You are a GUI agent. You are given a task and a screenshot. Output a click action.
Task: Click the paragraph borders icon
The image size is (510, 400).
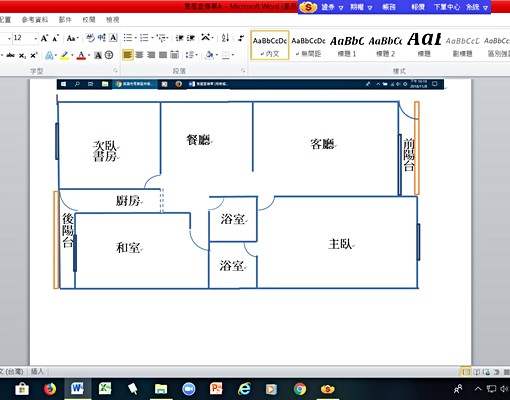[226, 55]
